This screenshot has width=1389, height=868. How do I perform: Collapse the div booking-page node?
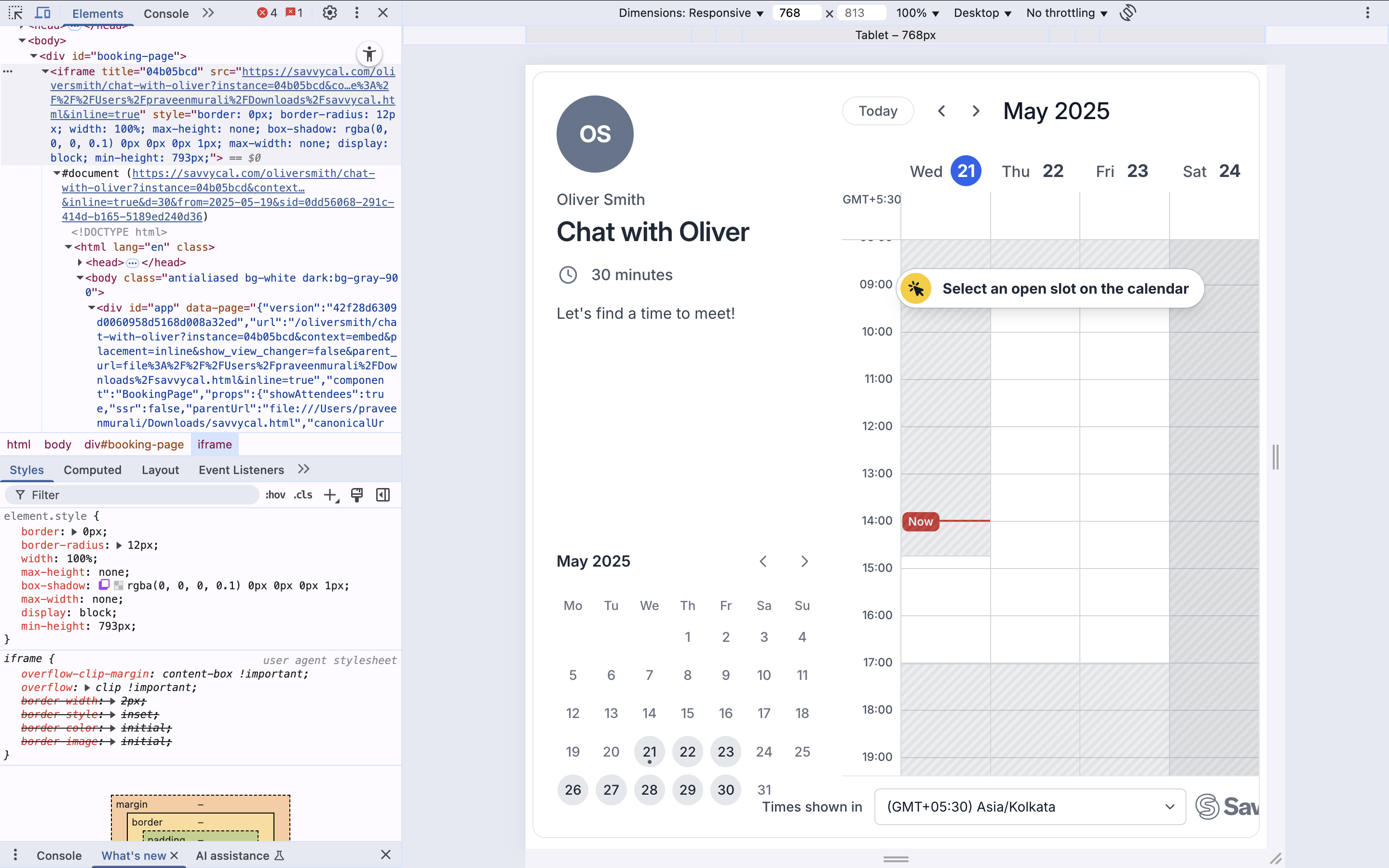point(34,56)
